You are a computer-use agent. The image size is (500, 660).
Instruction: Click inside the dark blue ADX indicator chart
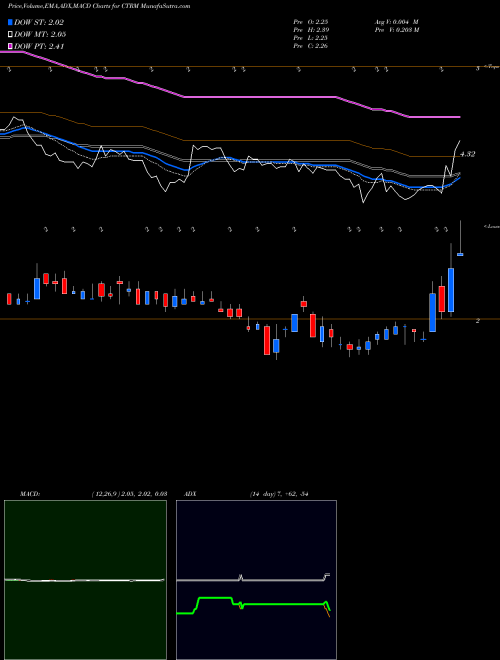click(256, 580)
